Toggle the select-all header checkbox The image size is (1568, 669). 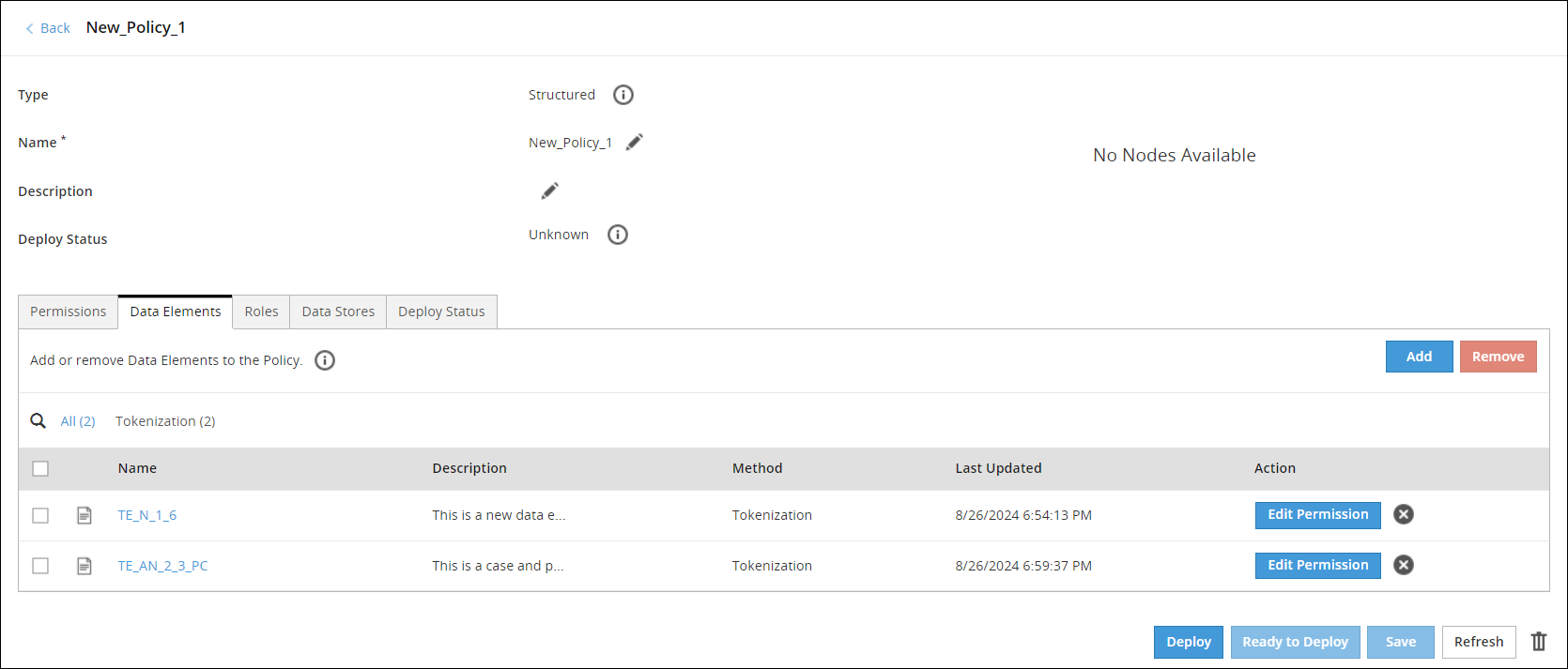tap(40, 468)
